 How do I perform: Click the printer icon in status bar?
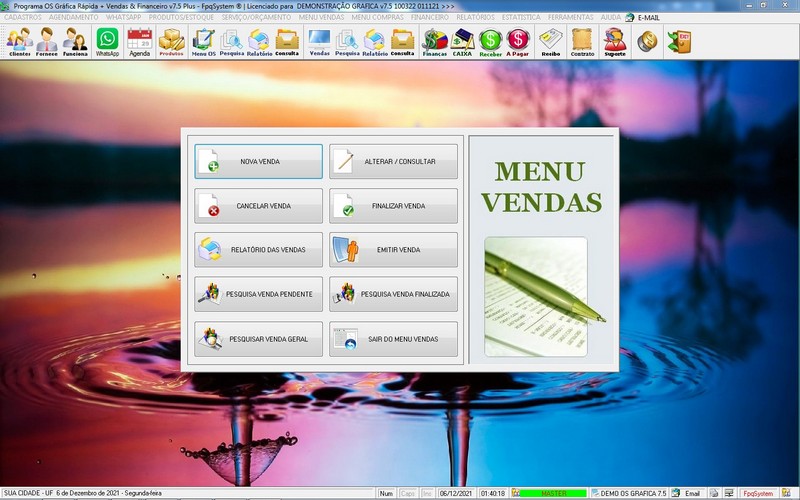[714, 493]
